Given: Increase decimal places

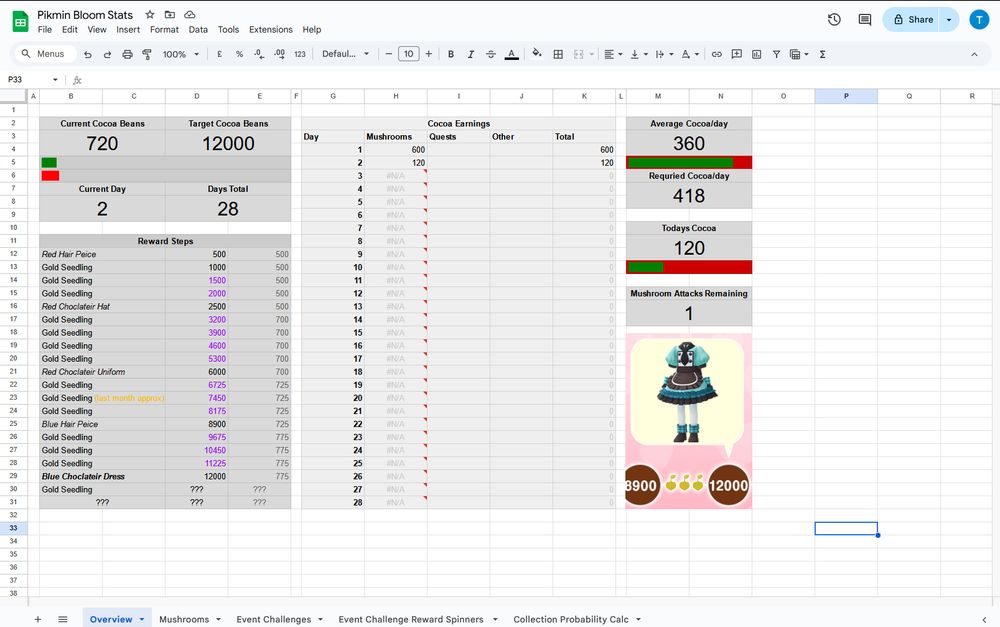Looking at the screenshot, I should (x=279, y=54).
